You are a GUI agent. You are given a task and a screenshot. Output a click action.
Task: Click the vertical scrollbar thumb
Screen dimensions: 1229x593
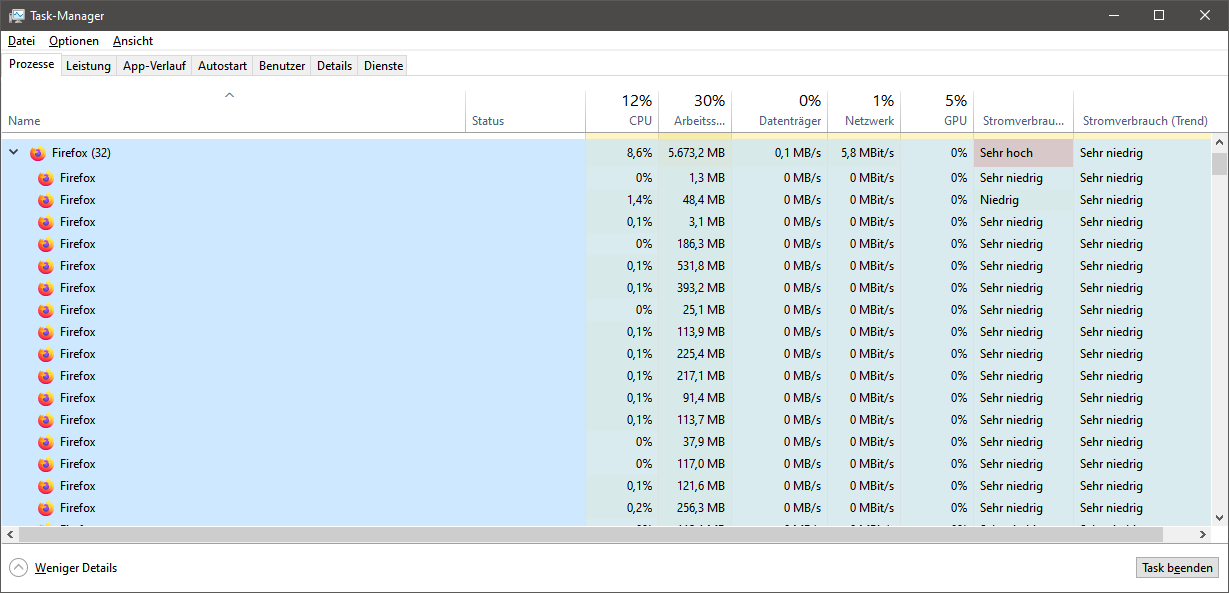pos(1219,164)
